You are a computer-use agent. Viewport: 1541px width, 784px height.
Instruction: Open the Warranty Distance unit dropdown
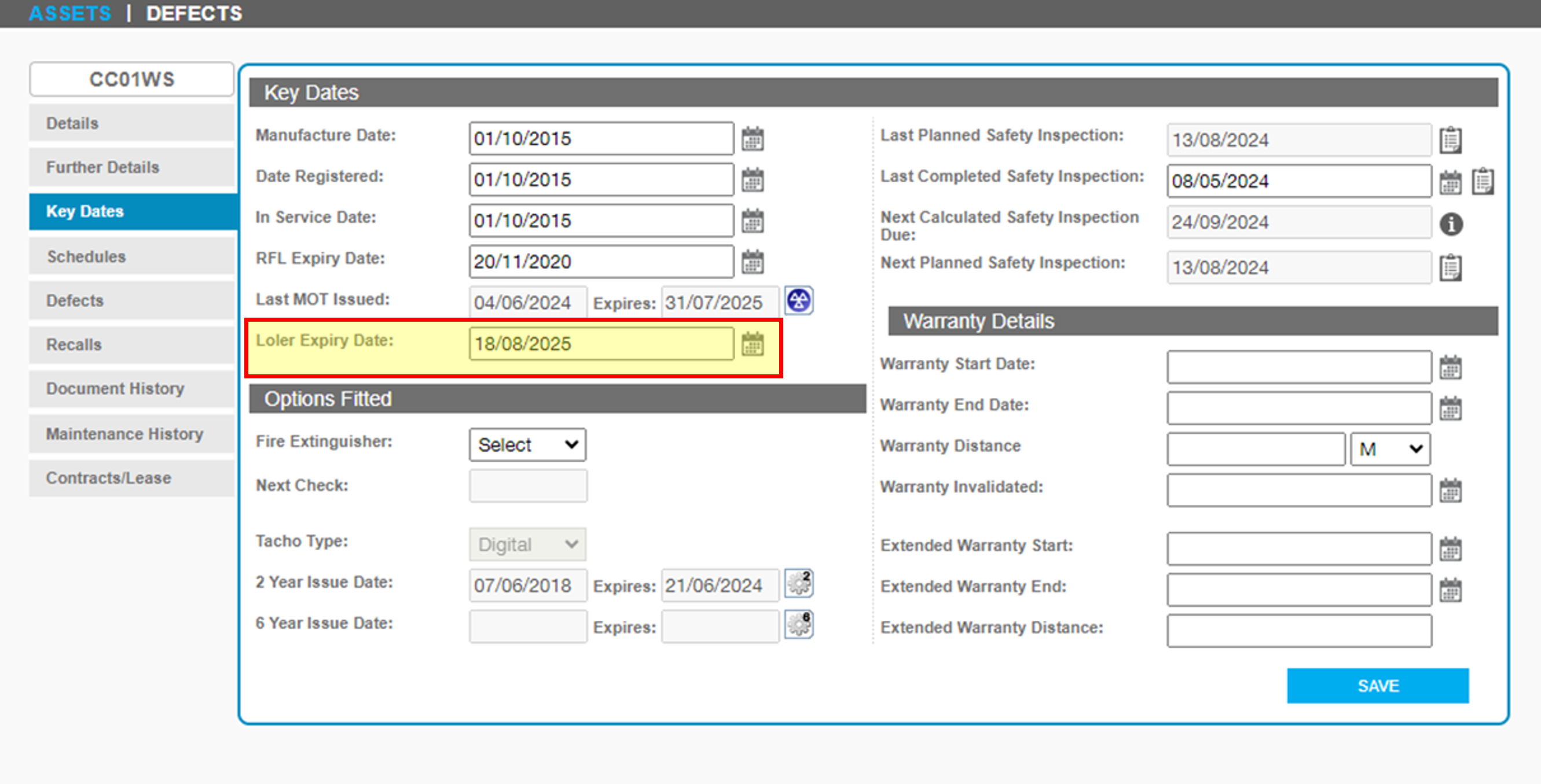1390,449
